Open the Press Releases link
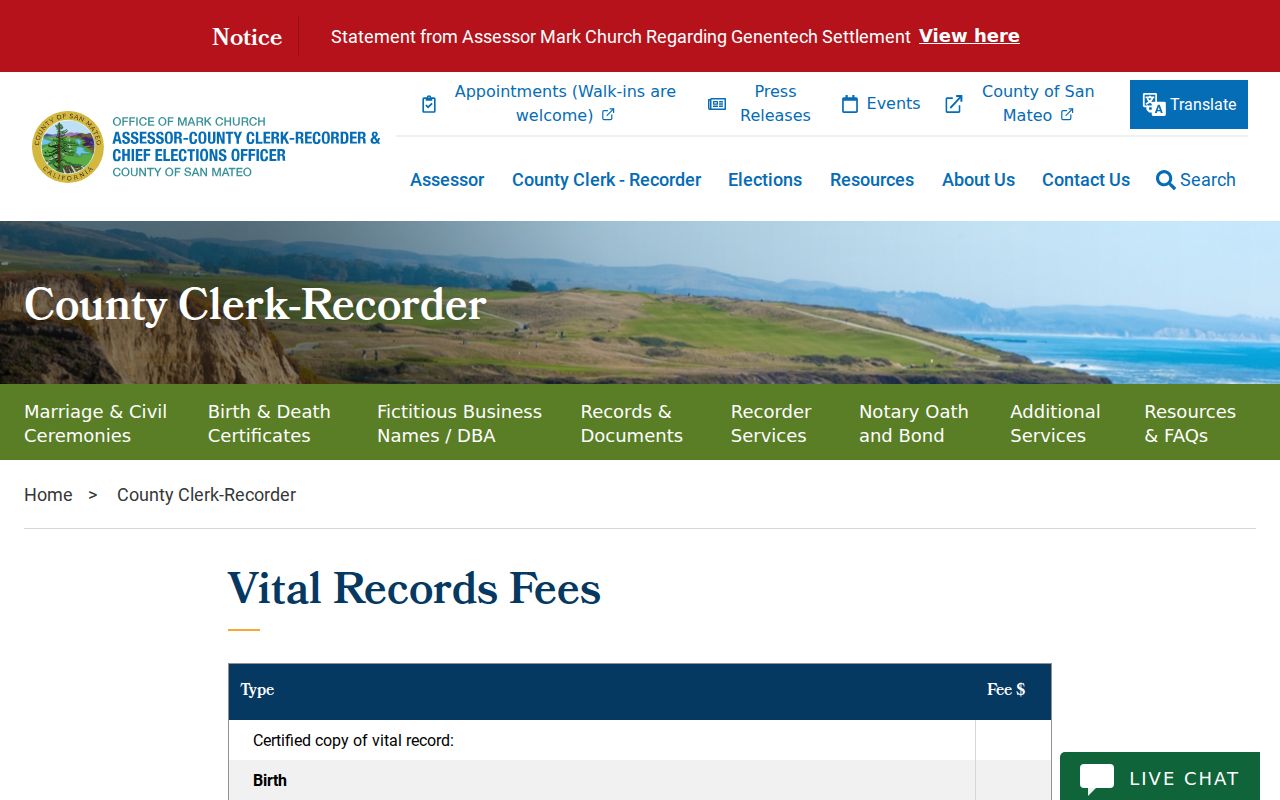Screen dimensions: 1280x800 [775, 103]
